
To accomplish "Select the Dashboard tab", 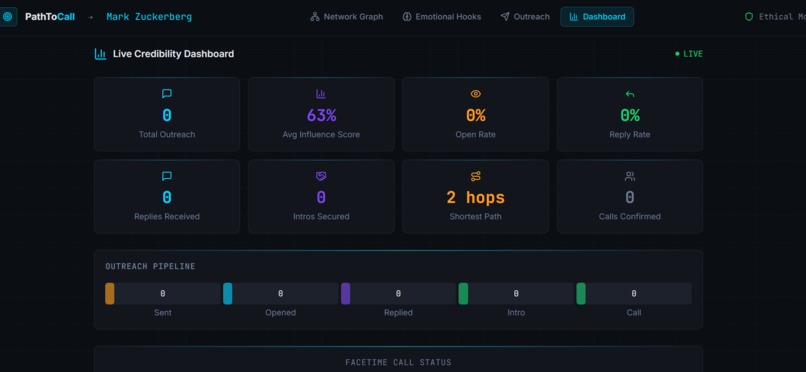I will coord(597,17).
